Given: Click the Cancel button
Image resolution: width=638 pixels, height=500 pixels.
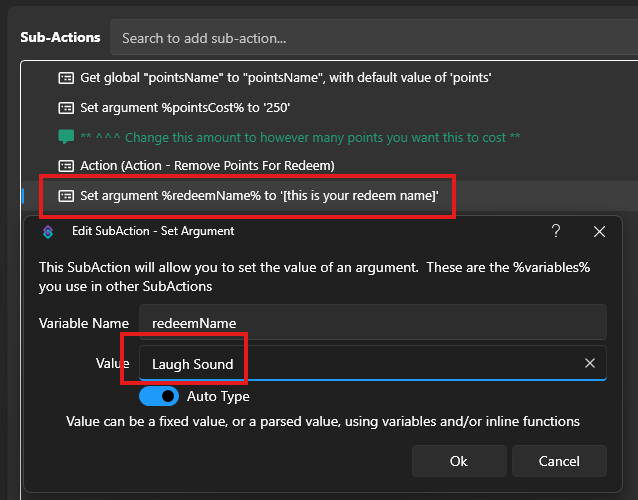Looking at the screenshot, I should click(x=558, y=461).
